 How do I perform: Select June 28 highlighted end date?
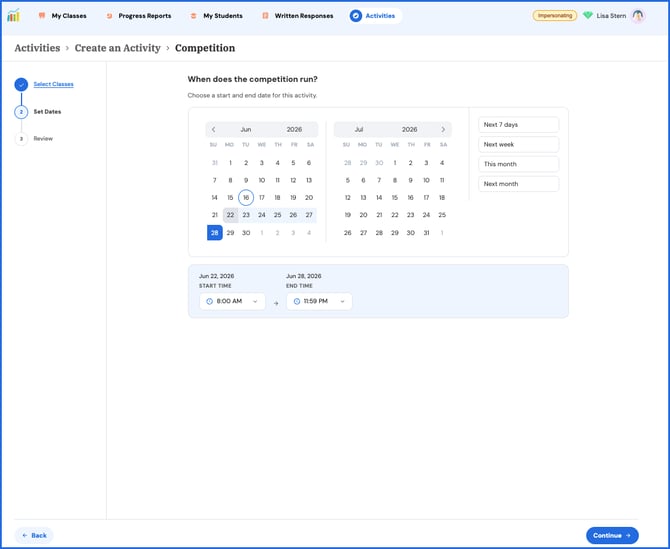coord(215,233)
